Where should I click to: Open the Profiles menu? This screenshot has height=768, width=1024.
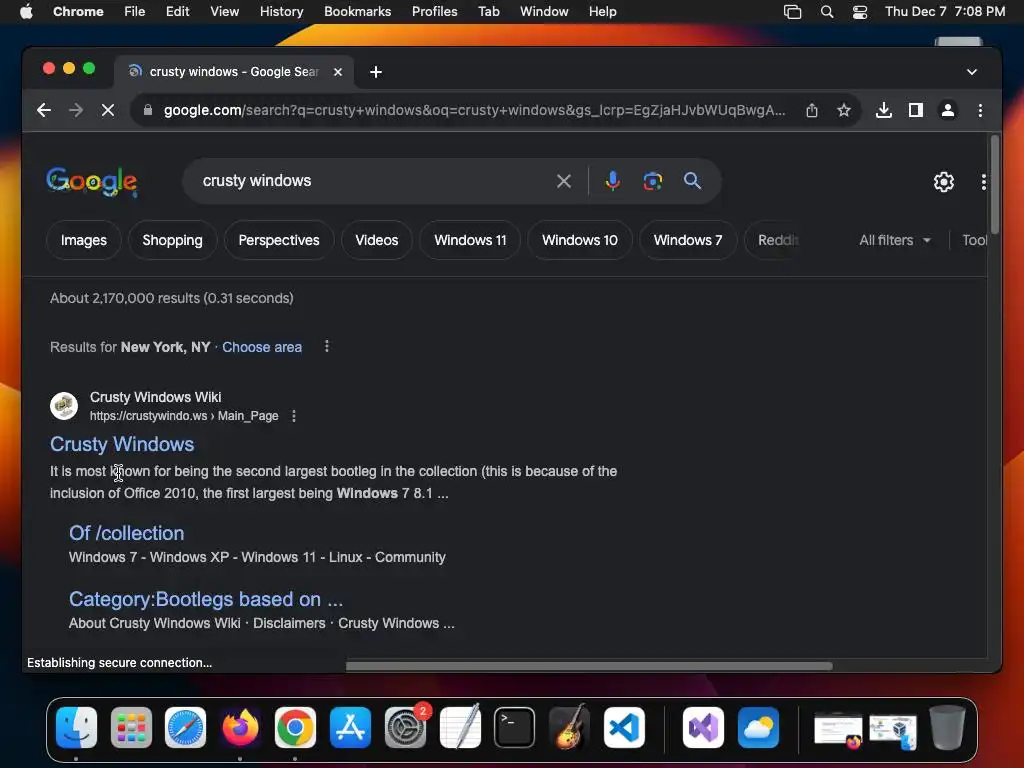click(434, 12)
